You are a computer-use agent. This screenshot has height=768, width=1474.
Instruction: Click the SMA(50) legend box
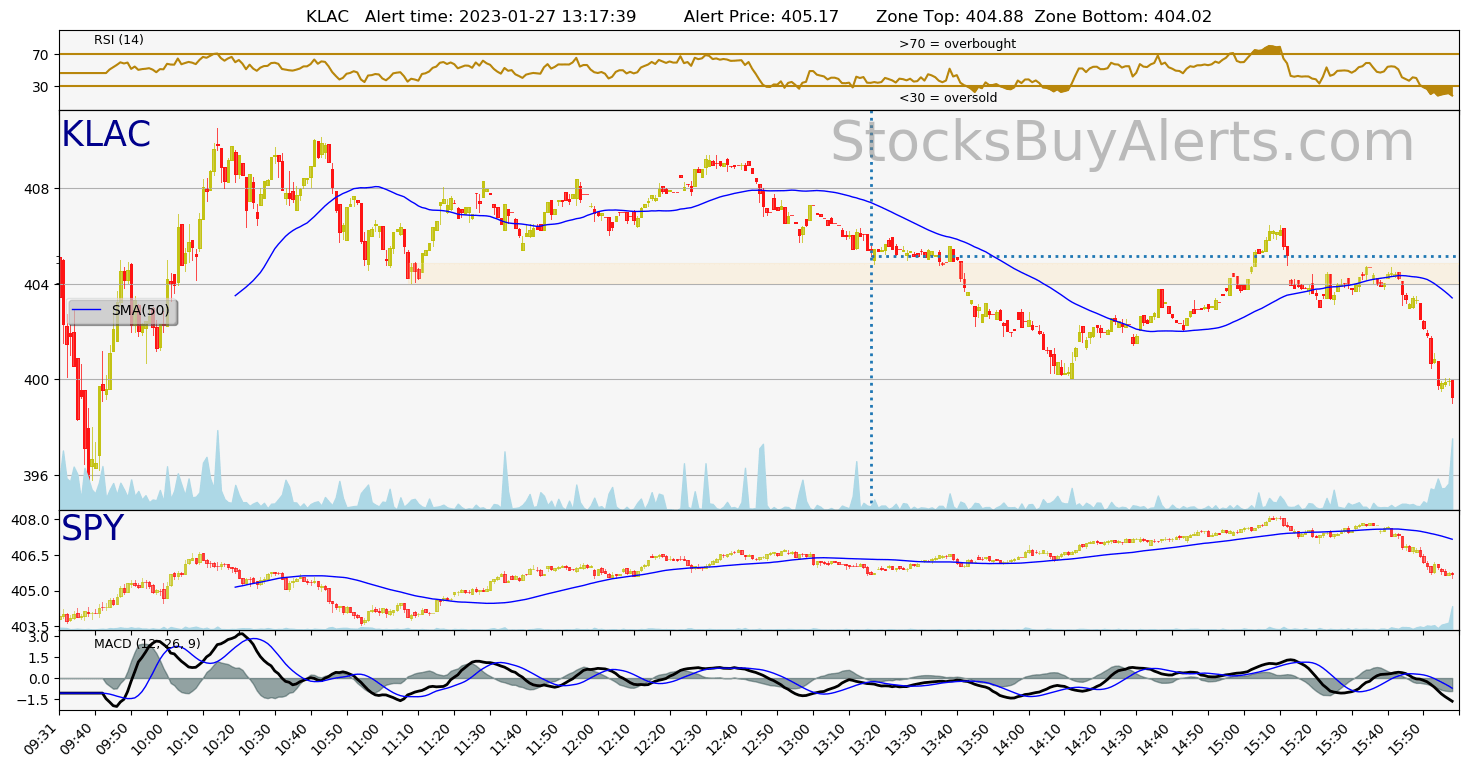pyautogui.click(x=123, y=311)
